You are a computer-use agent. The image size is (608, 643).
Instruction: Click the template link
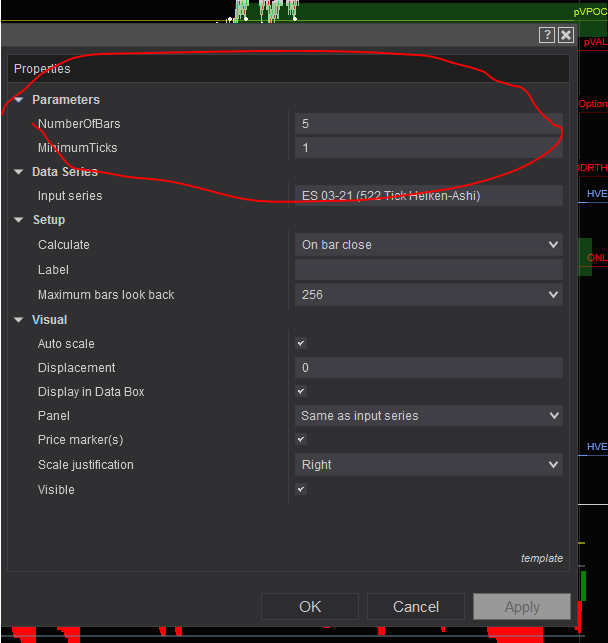click(542, 559)
